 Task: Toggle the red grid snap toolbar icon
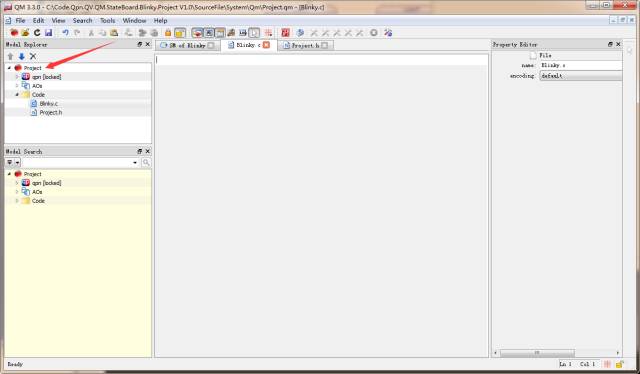coord(268,33)
